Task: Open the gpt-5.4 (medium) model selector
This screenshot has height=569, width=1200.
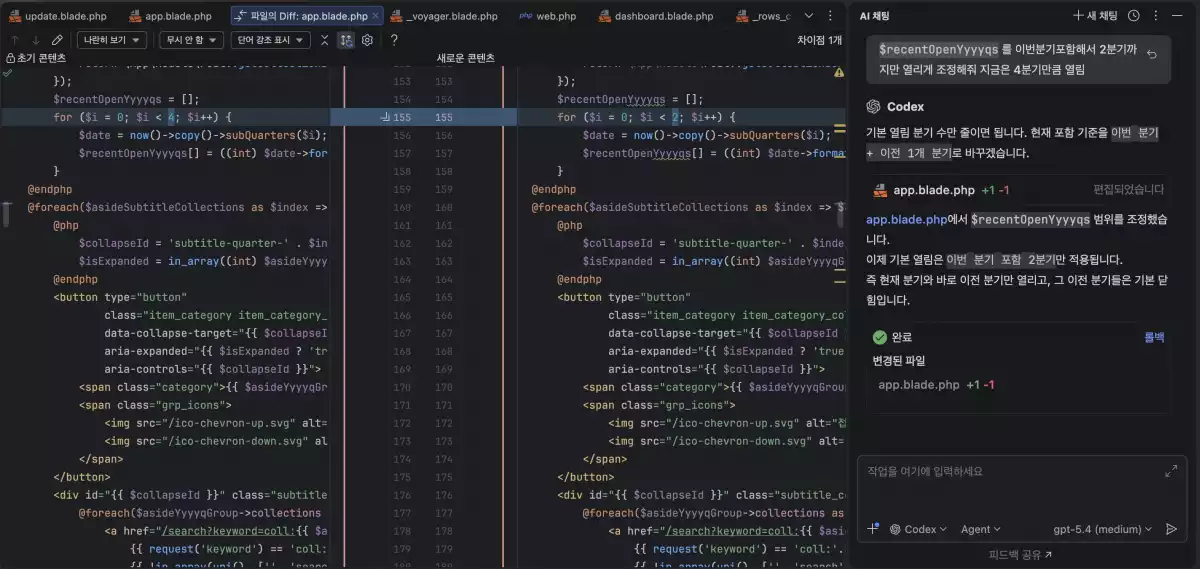Action: pos(1102,529)
